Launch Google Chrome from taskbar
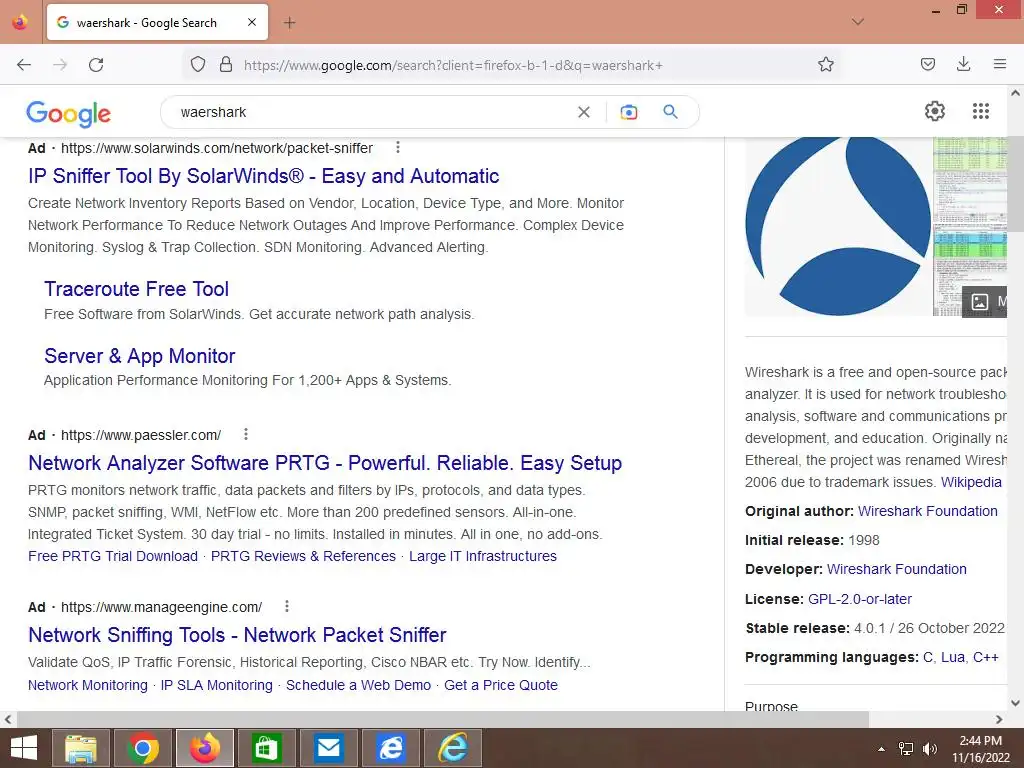Screen dimensions: 1024x768 [143, 748]
